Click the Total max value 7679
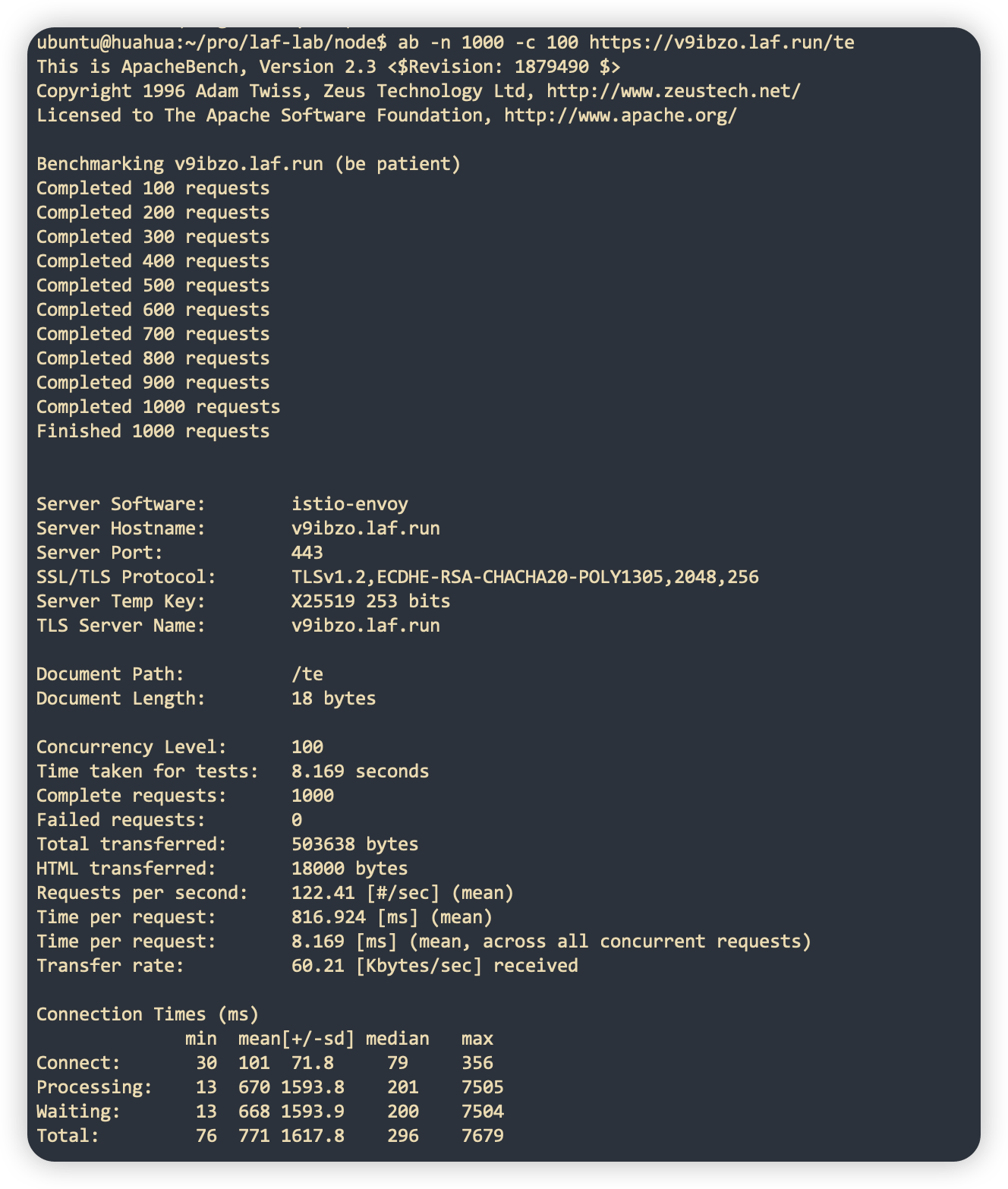This screenshot has height=1189, width=1008. (482, 1136)
